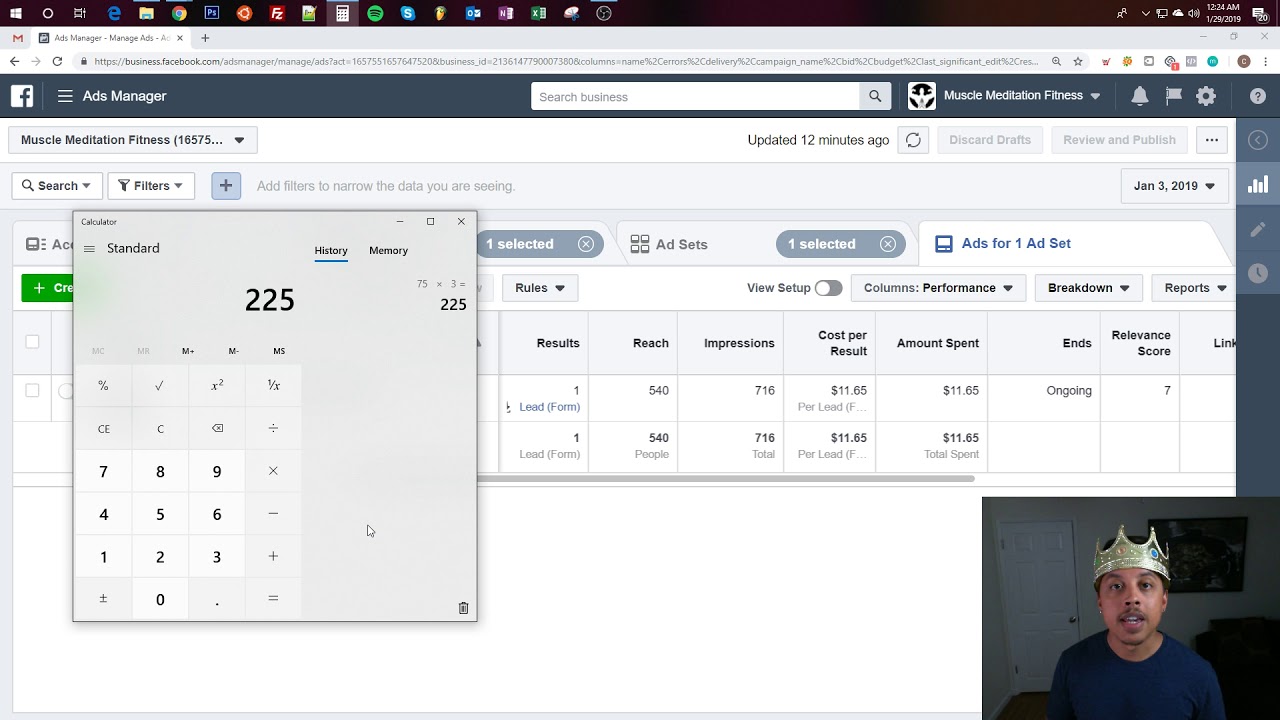
Task: Click the horizontal scrollbar below the table
Action: (725, 479)
